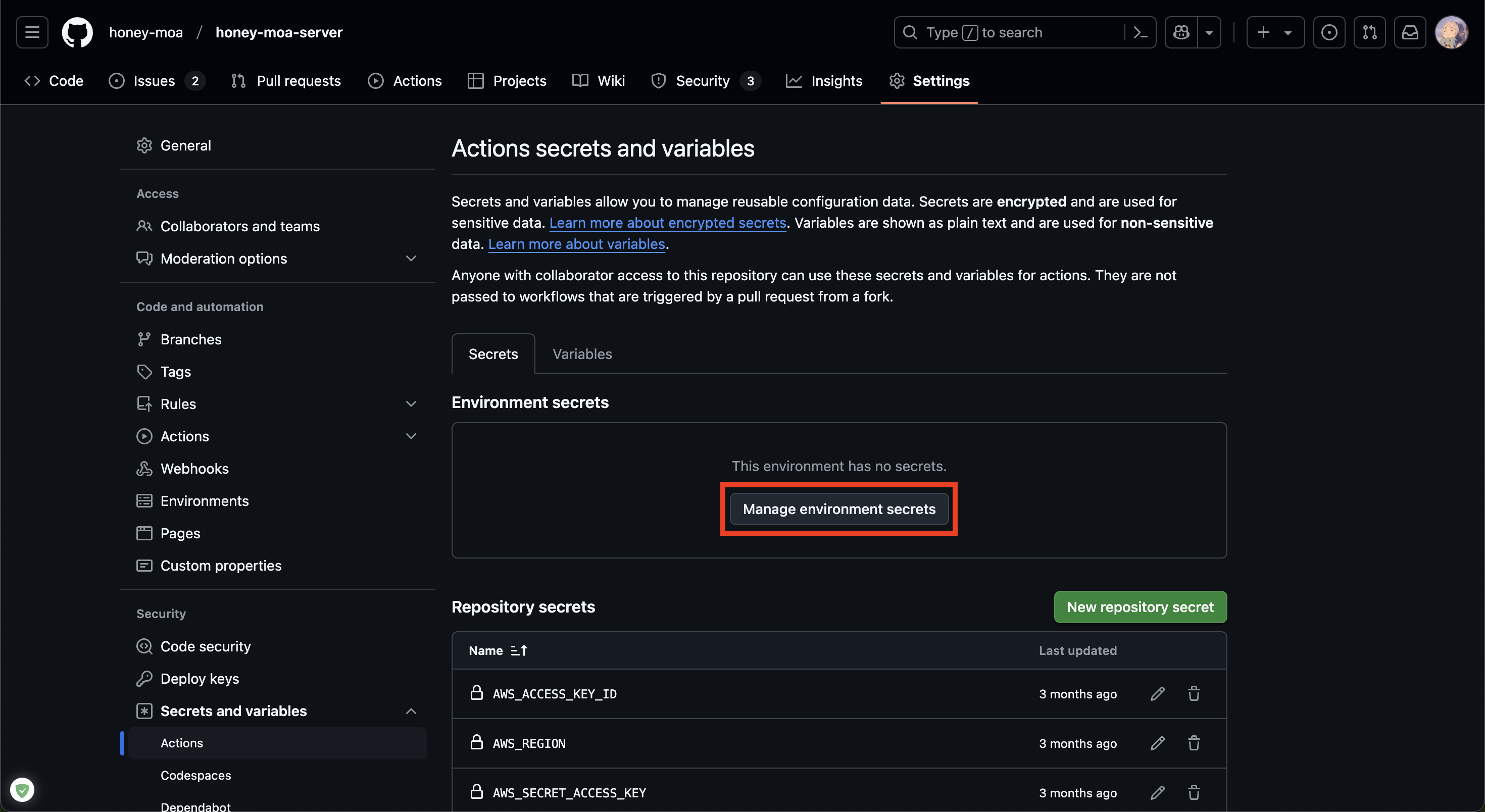Viewport: 1485px width, 812px height.
Task: Open Collaborators and teams settings
Action: click(x=277, y=226)
